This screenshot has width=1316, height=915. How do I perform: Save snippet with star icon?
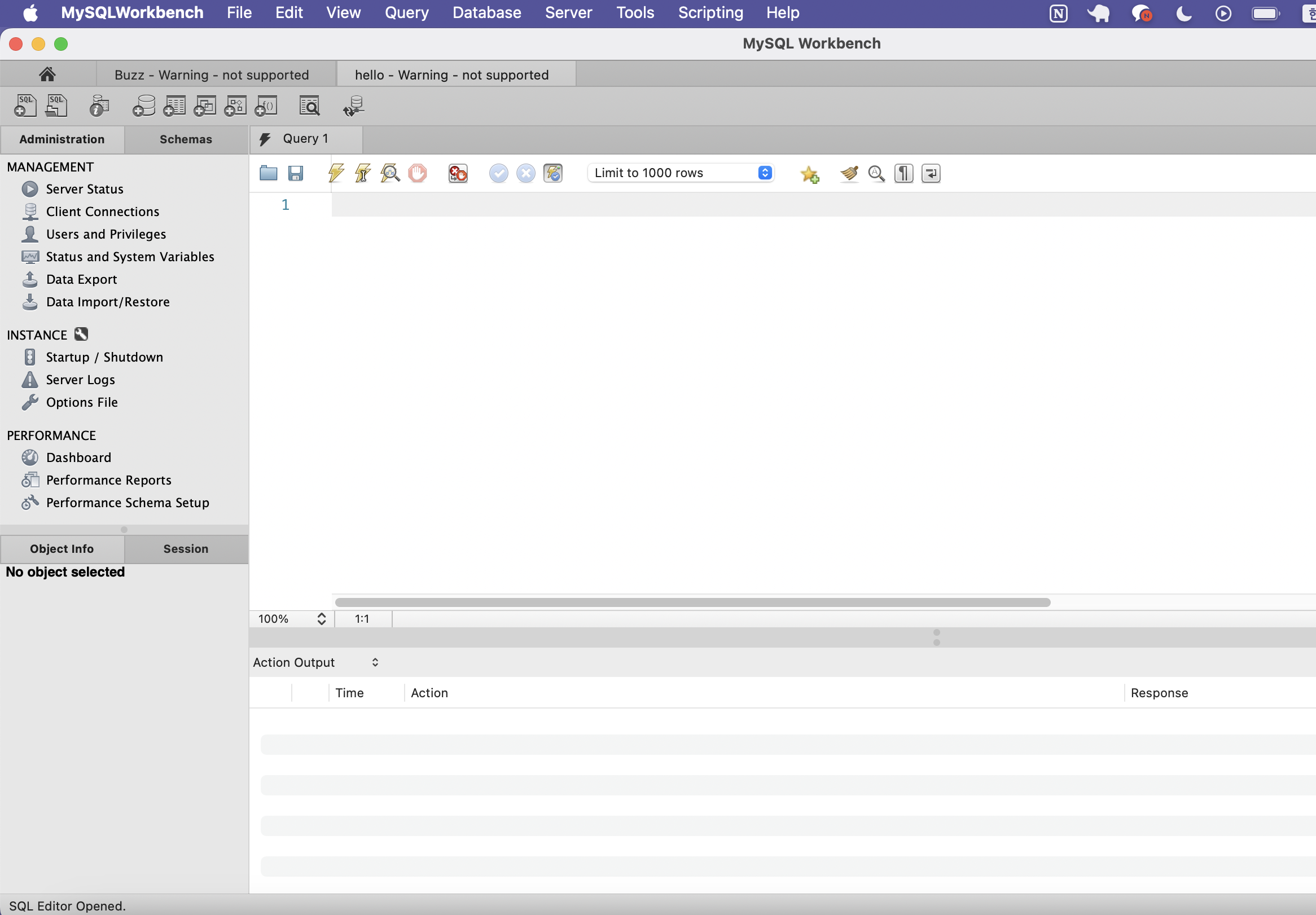tap(809, 173)
